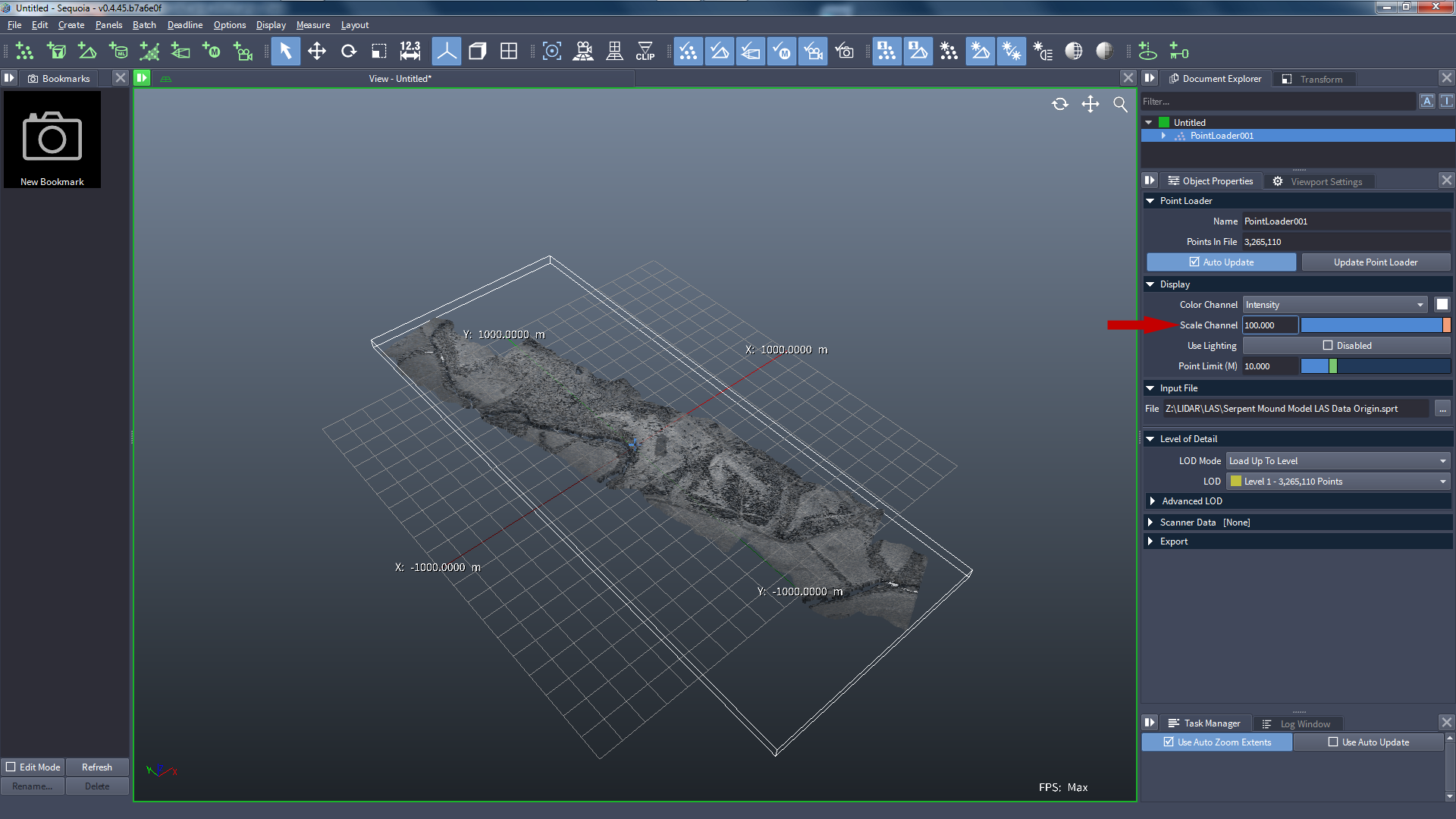The image size is (1456, 819).
Task: Click the wireframe sphere shading icon
Action: point(1074,52)
